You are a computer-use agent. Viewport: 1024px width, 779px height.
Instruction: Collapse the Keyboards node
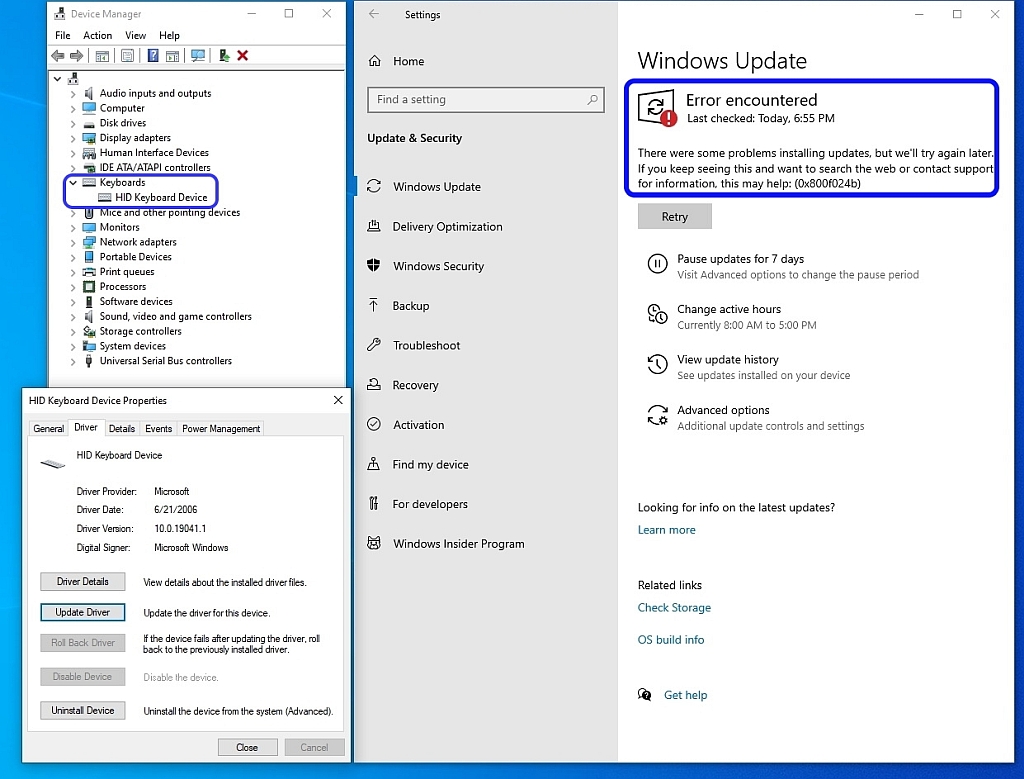73,183
